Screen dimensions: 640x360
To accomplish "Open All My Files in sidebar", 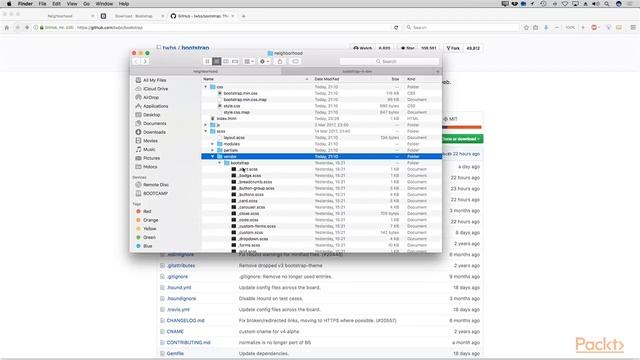I will pos(154,80).
